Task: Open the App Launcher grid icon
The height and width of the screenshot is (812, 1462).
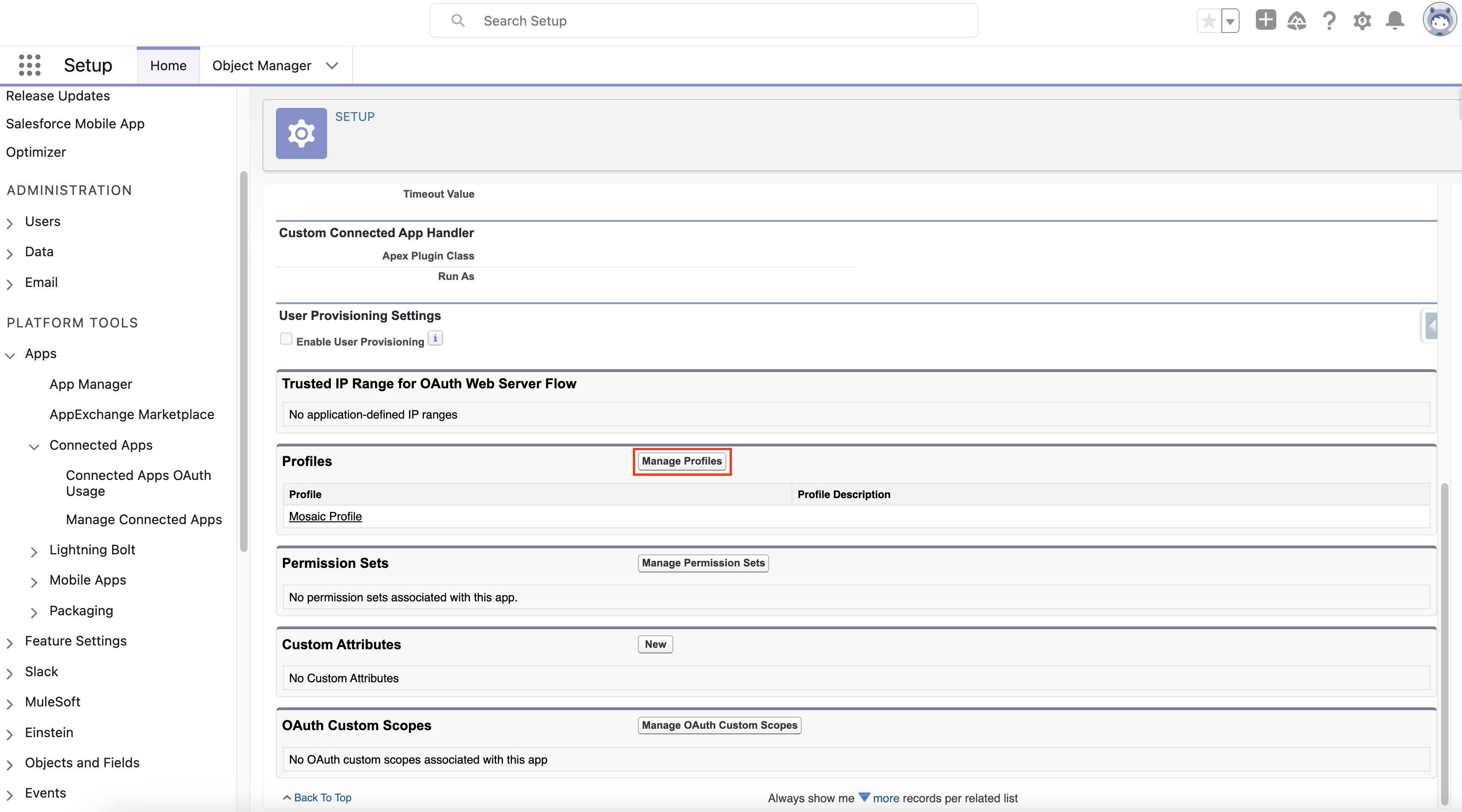Action: pos(29,65)
